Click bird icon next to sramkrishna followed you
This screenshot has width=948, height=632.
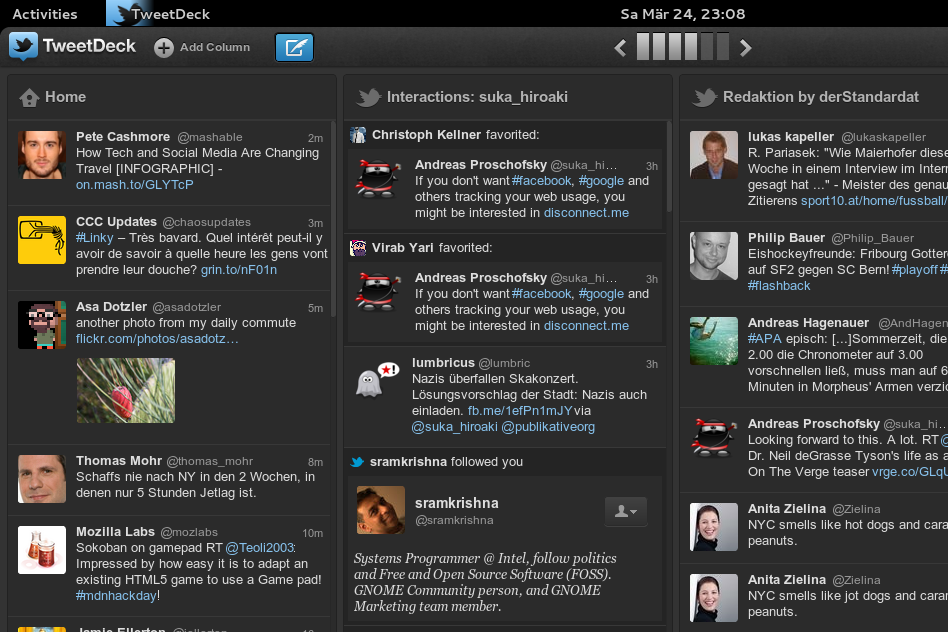click(x=357, y=462)
